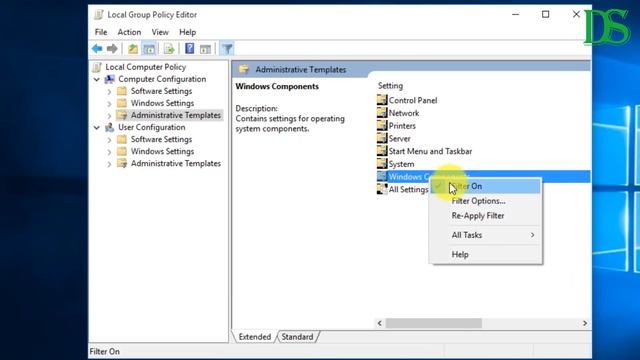Expand Software Settings under User Configuration
Viewport: 640px width, 360px height.
(109, 140)
